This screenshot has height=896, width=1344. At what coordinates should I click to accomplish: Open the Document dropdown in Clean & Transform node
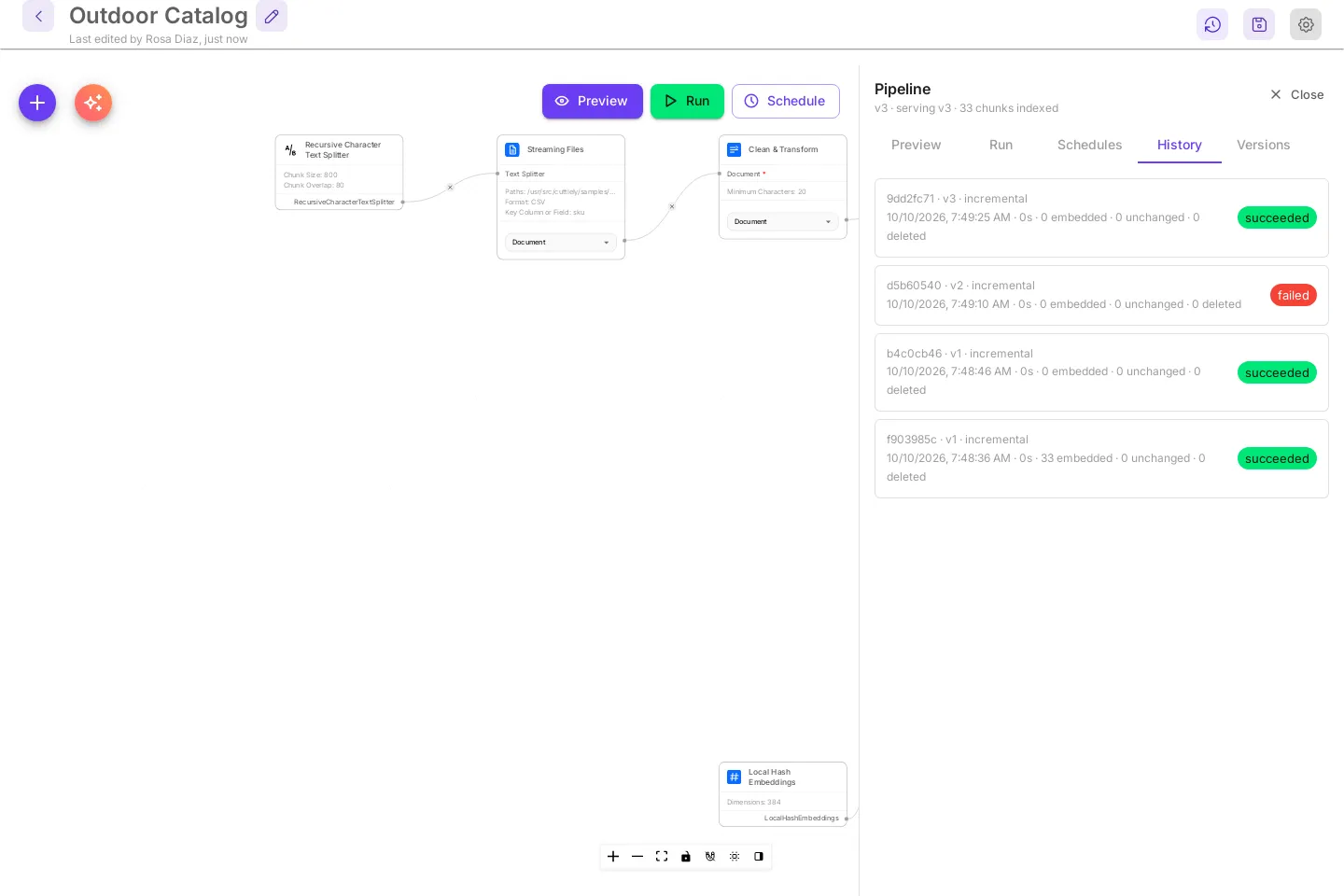tap(782, 221)
